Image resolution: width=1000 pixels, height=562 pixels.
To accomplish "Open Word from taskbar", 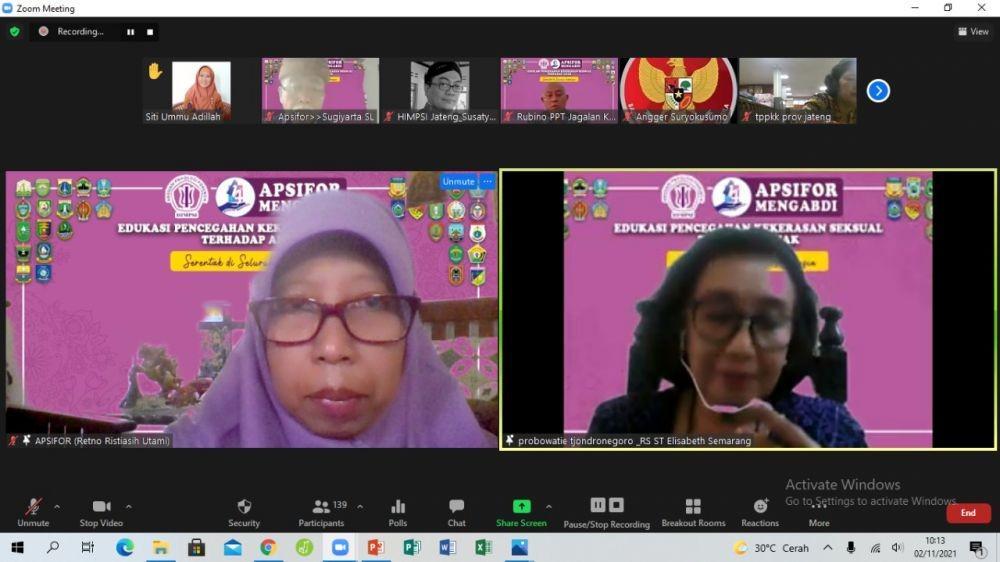I will click(447, 547).
